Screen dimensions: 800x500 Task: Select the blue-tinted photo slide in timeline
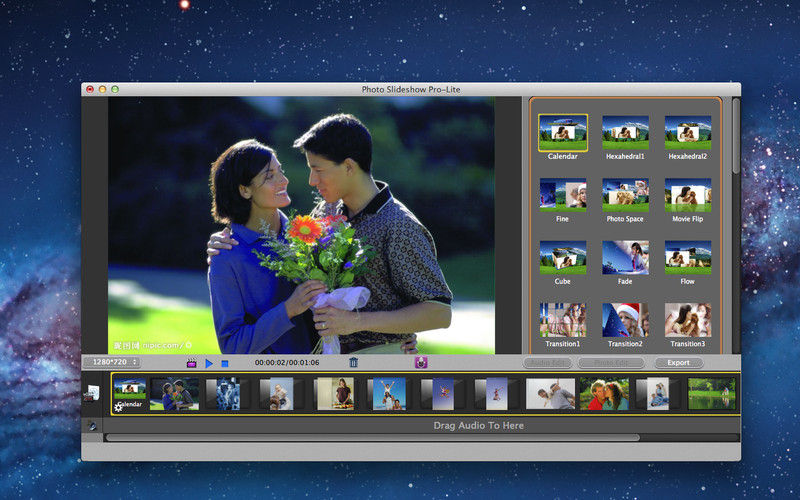pyautogui.click(x=228, y=393)
